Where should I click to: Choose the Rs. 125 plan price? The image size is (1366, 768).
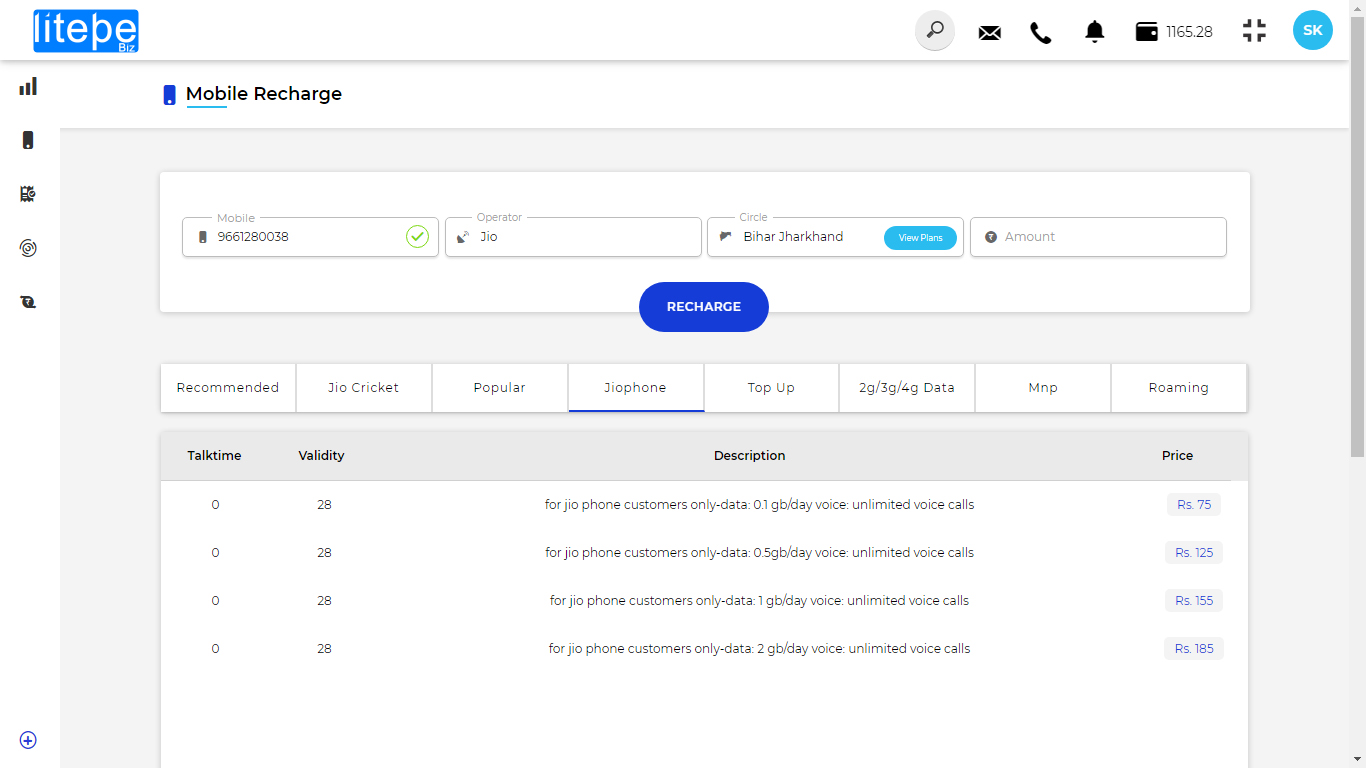tap(1194, 553)
